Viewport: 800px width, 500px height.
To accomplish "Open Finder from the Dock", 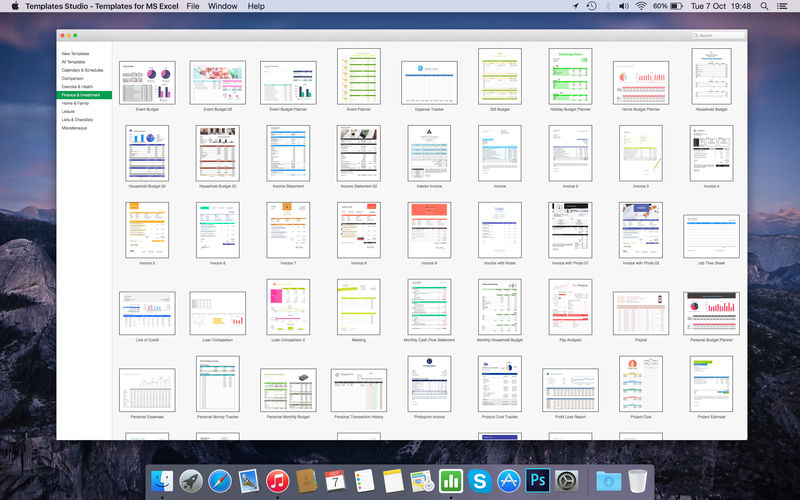I will coord(162,481).
